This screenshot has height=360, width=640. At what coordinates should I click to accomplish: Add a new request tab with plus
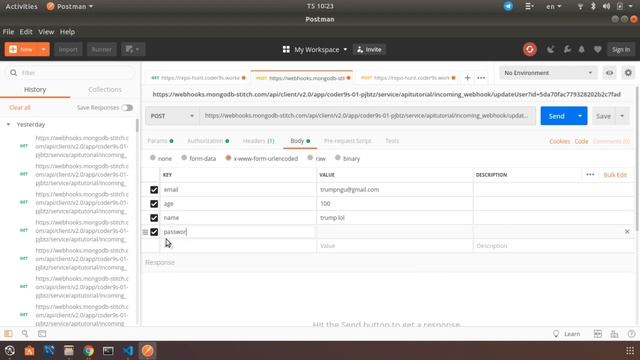467,78
